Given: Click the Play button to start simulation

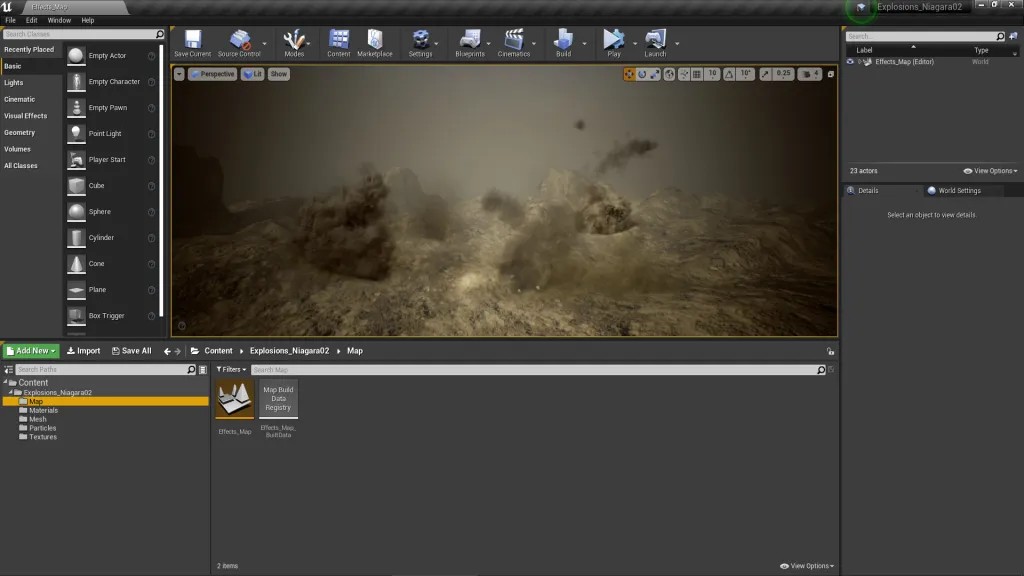Looking at the screenshot, I should point(613,40).
